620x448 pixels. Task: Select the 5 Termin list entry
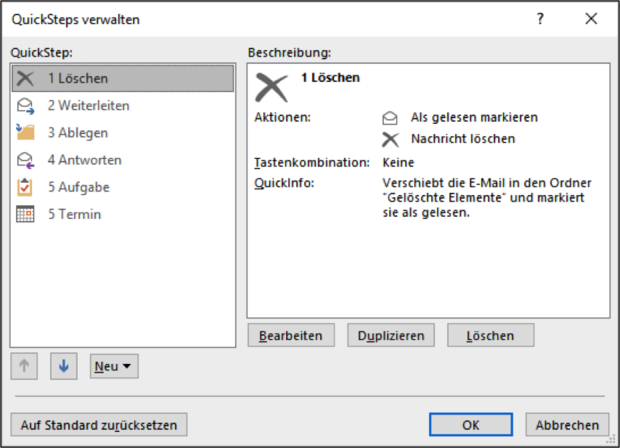point(123,214)
